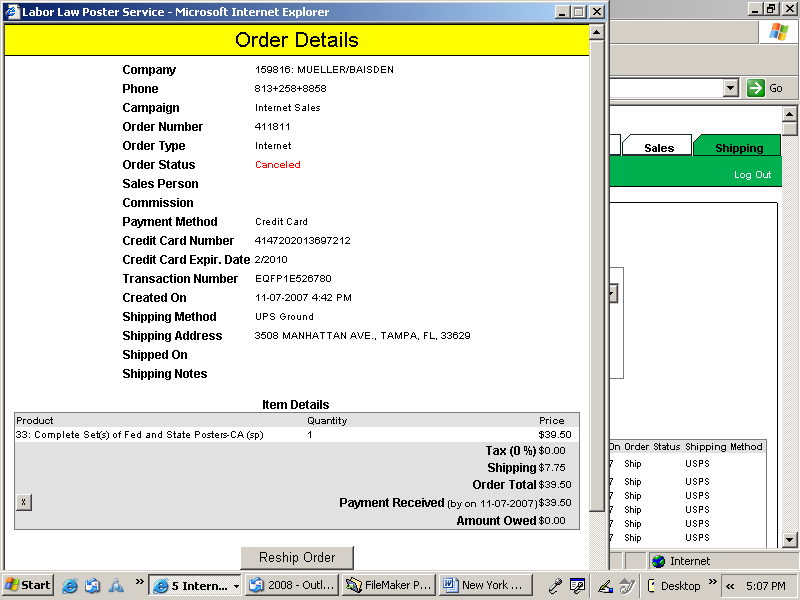The height and width of the screenshot is (600, 800).
Task: Click the small x button beside Order Total
Action: click(x=24, y=502)
